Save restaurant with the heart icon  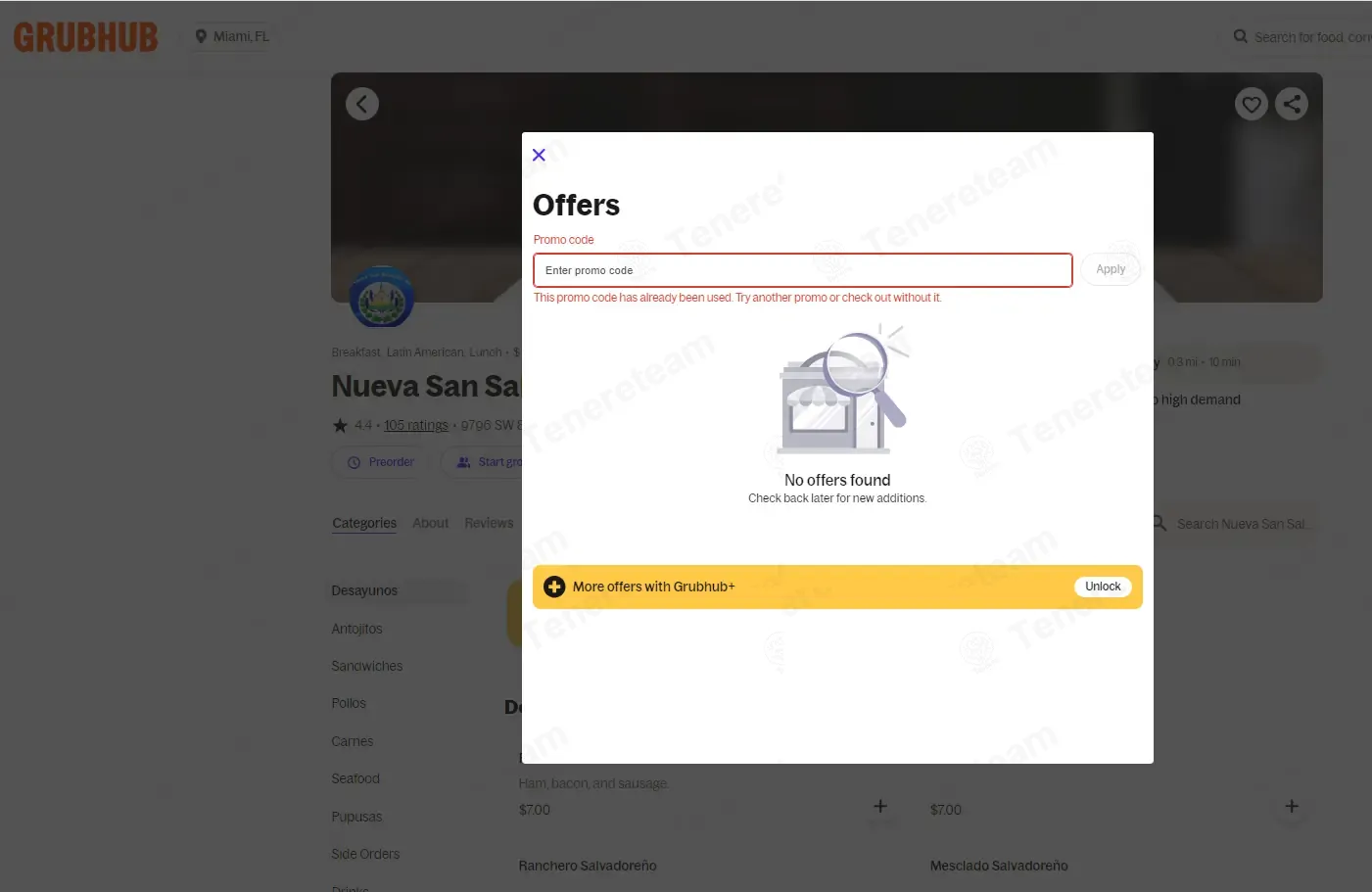coord(1252,104)
